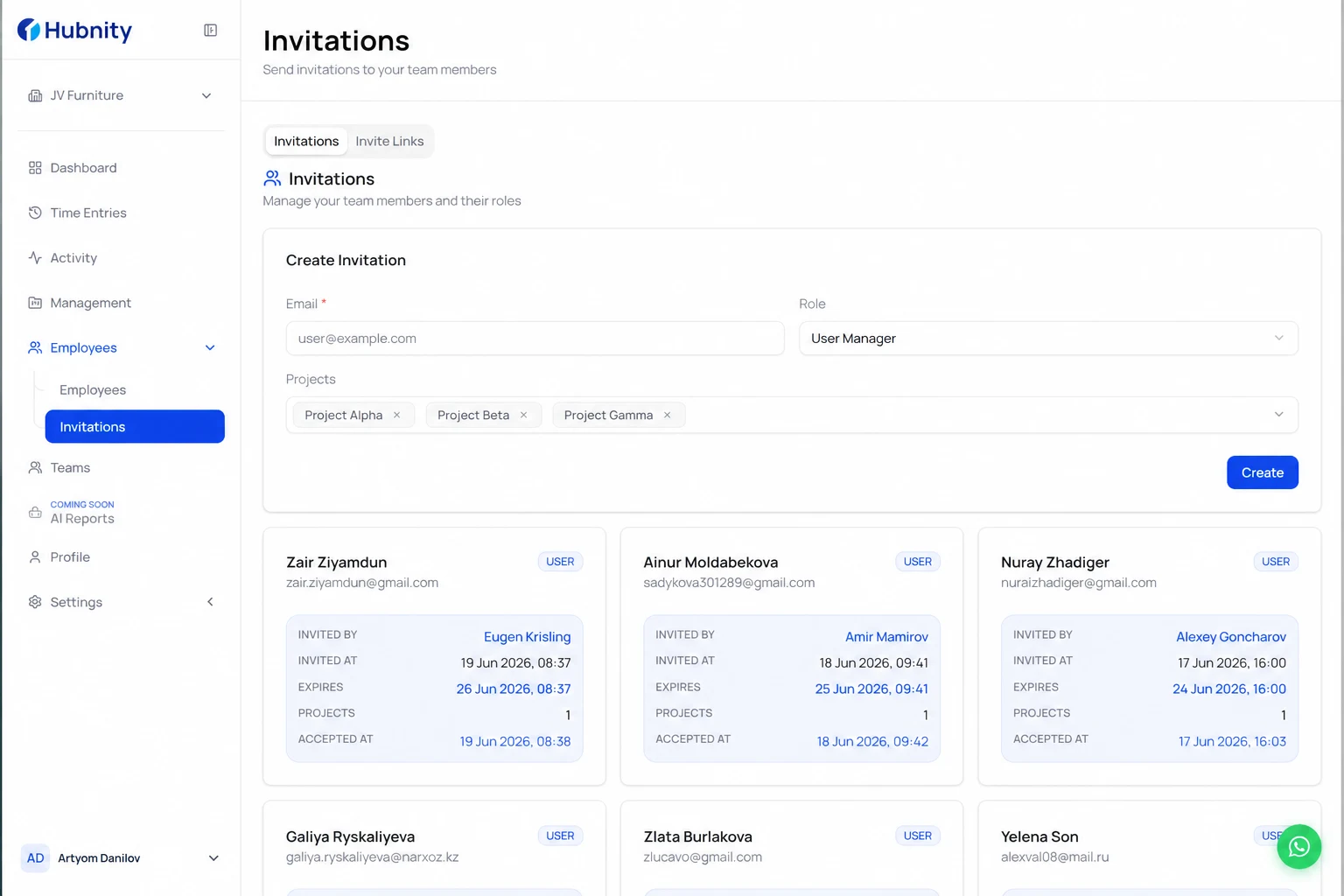1344x896 pixels.
Task: Open the Role dropdown showing User Manager
Action: 1048,339
